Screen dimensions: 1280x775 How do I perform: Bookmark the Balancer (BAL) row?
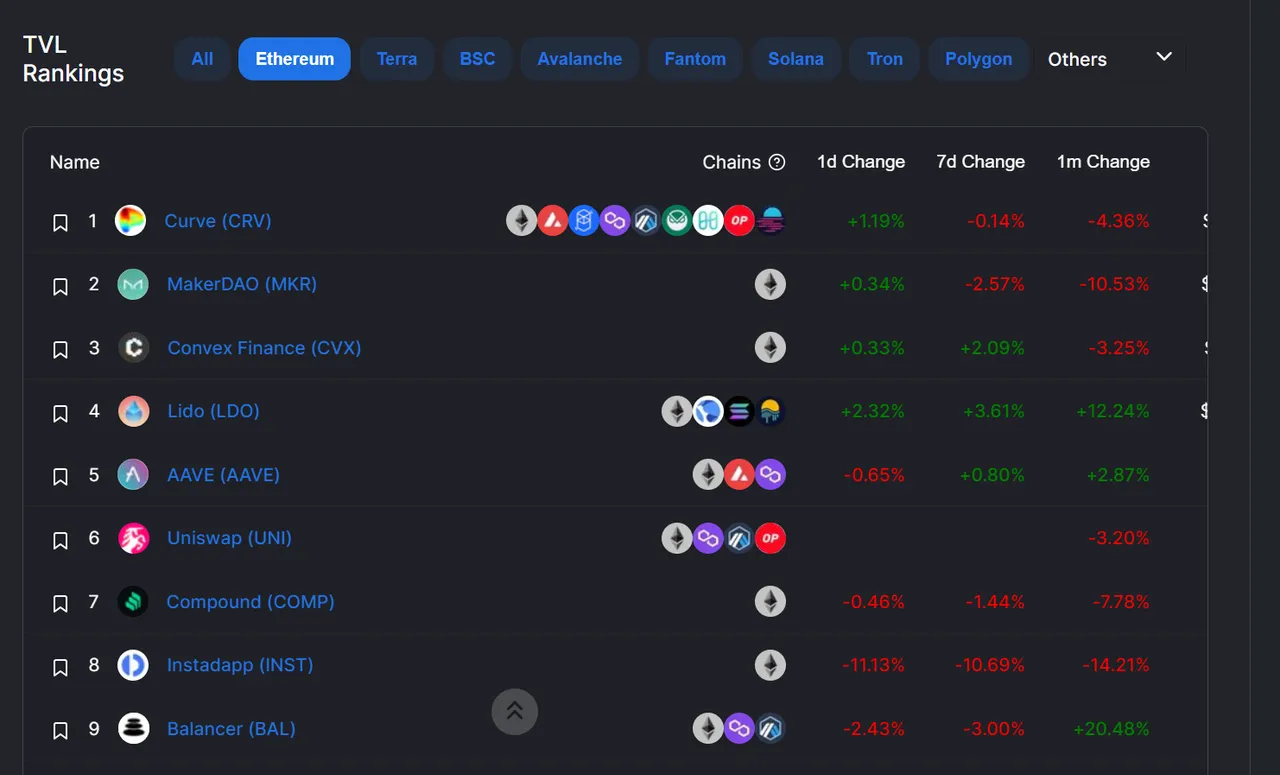click(x=60, y=730)
